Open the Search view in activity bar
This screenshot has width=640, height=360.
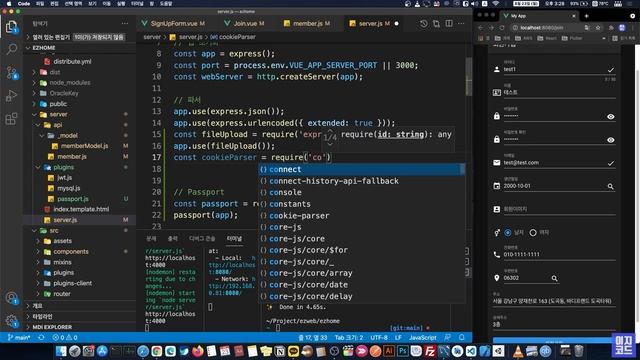[x=11, y=49]
